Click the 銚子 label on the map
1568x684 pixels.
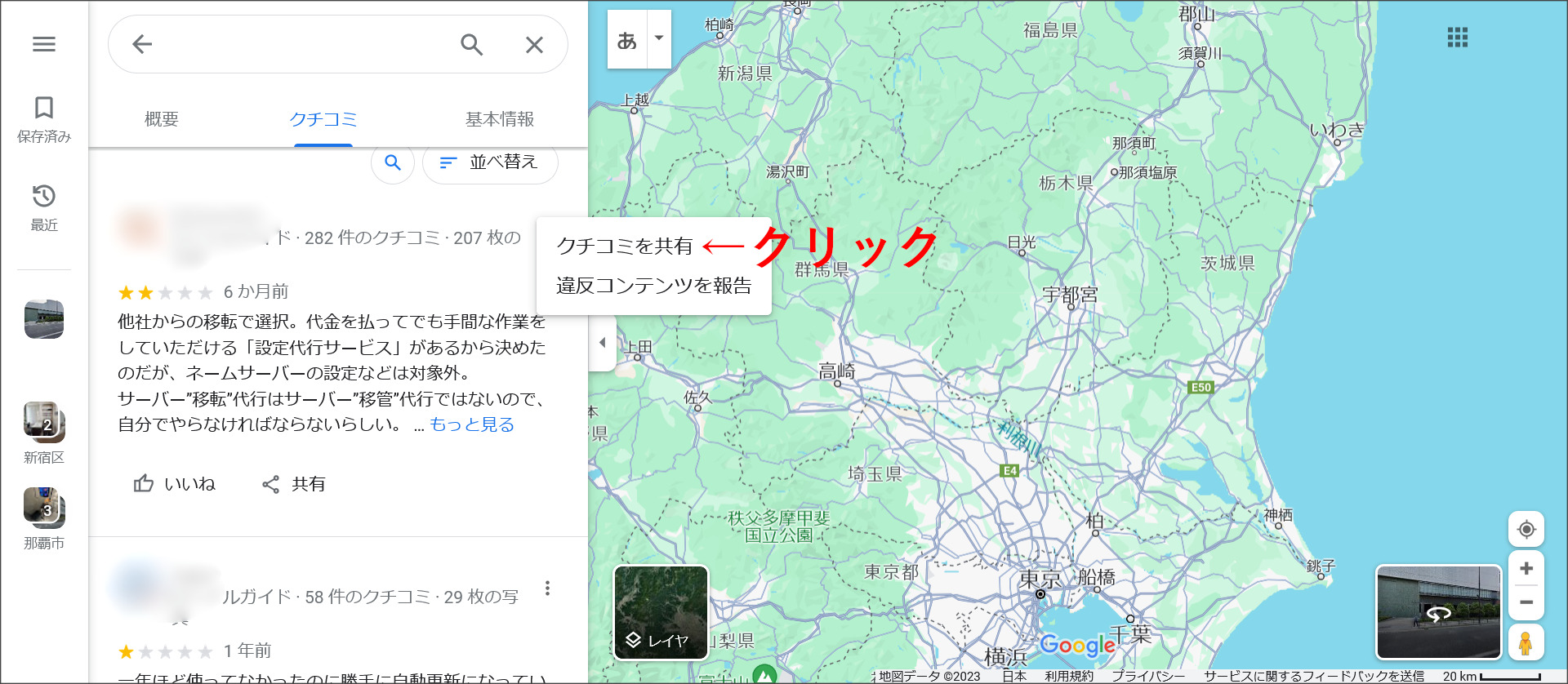click(1321, 565)
